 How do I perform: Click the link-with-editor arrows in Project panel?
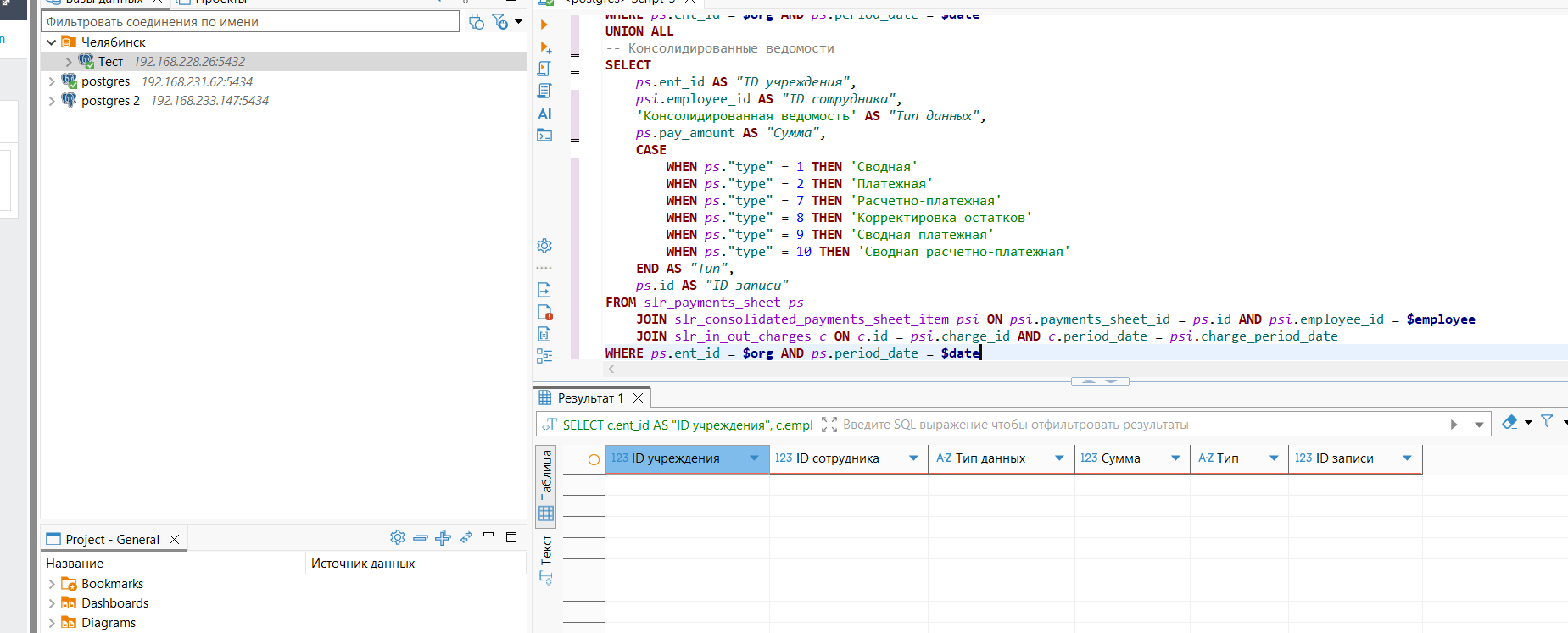(466, 537)
